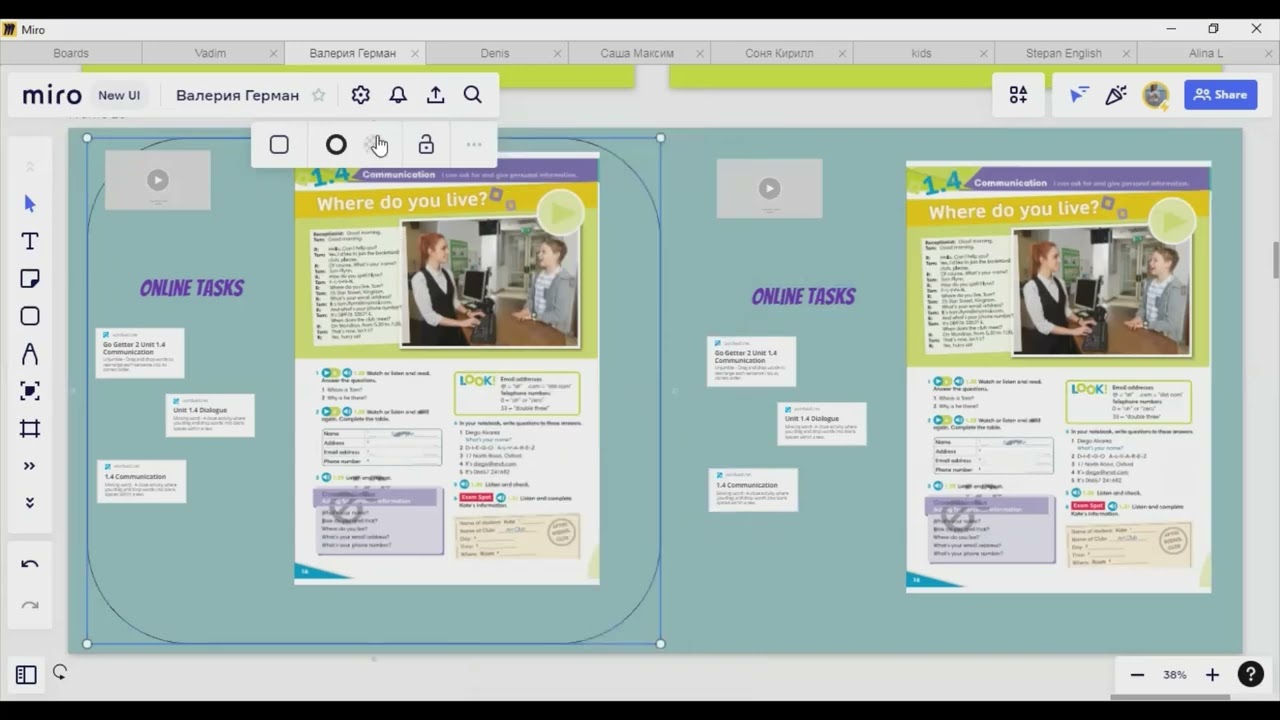Open the help question mark
The image size is (1280, 720).
coord(1251,674)
